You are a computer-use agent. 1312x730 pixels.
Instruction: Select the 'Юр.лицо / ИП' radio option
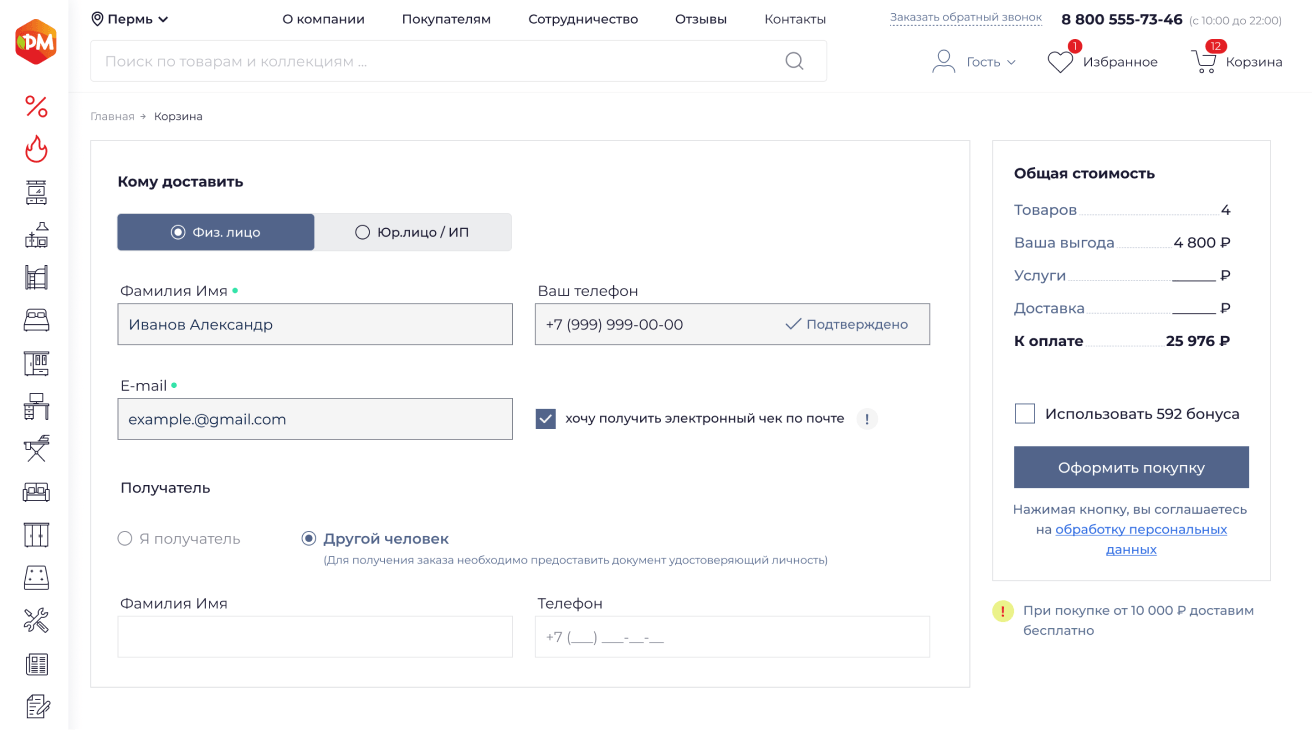363,232
